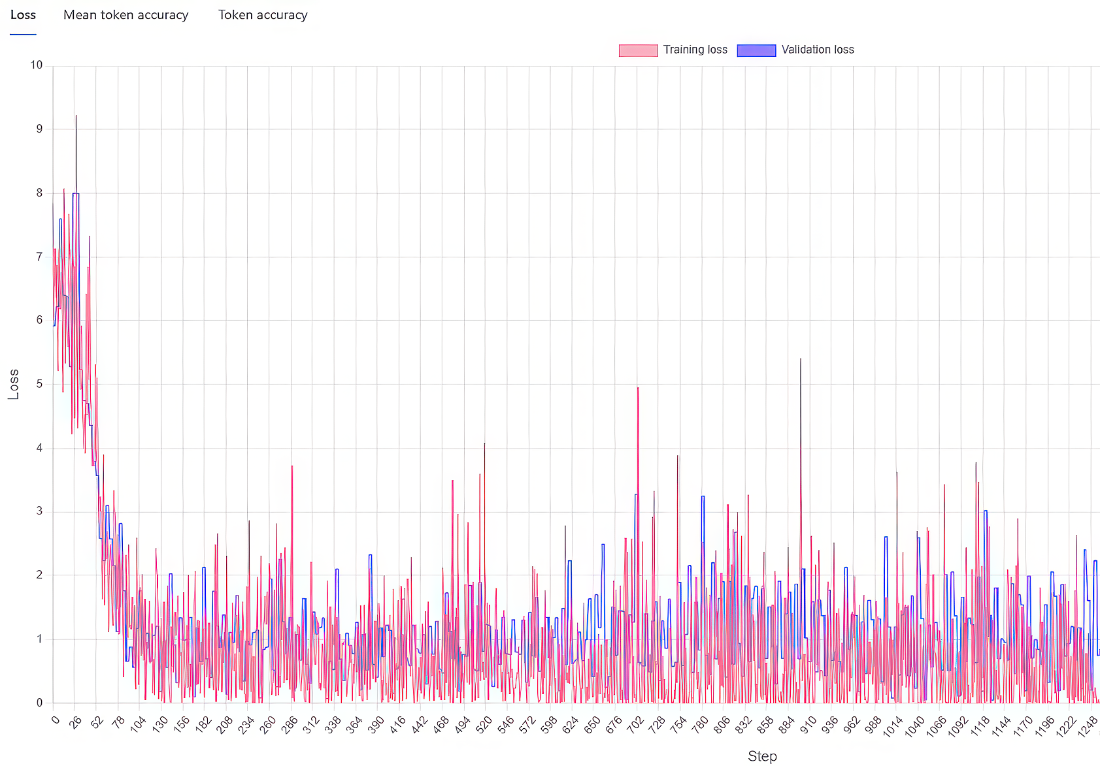Click the y-axis tick label 5

(39, 384)
